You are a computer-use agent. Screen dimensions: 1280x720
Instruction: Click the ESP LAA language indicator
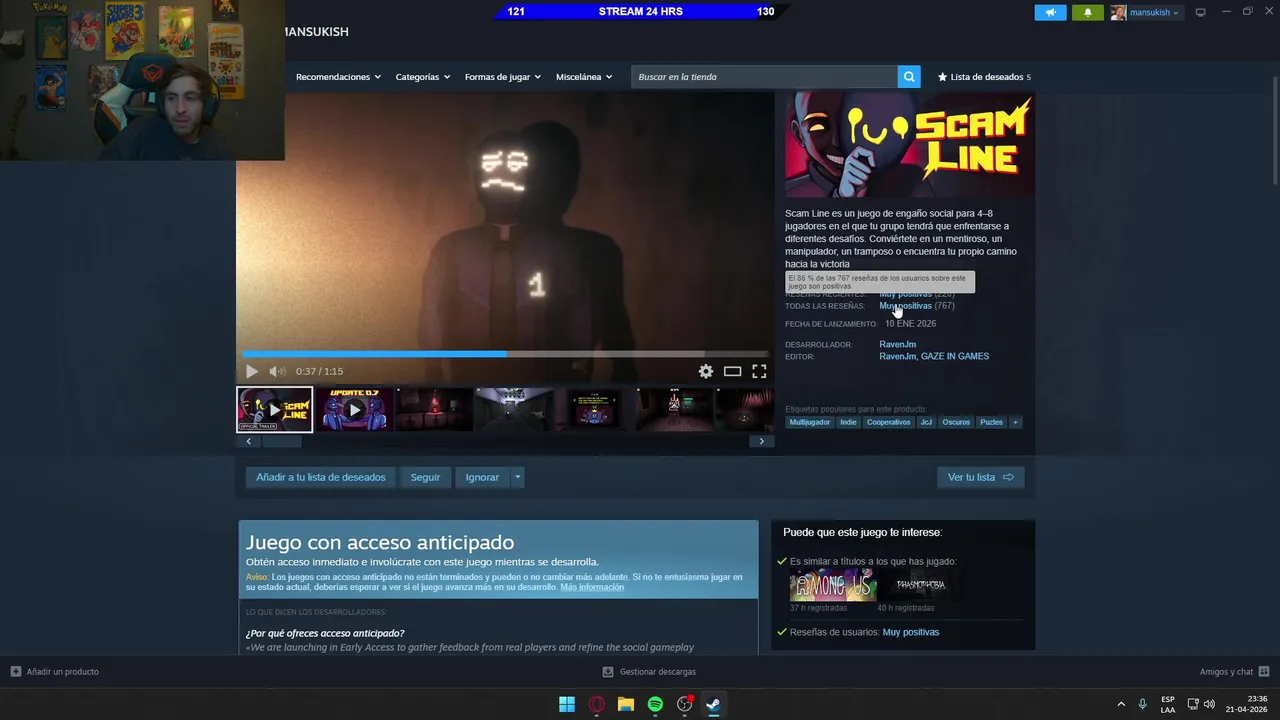1168,704
